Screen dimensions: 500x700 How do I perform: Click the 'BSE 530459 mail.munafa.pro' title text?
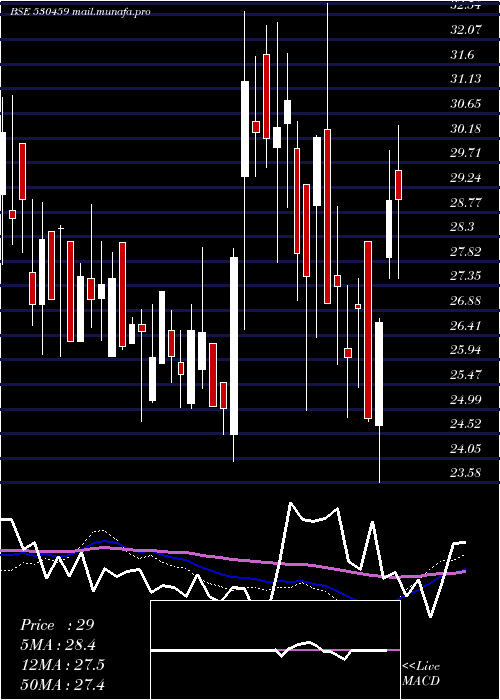(x=80, y=12)
